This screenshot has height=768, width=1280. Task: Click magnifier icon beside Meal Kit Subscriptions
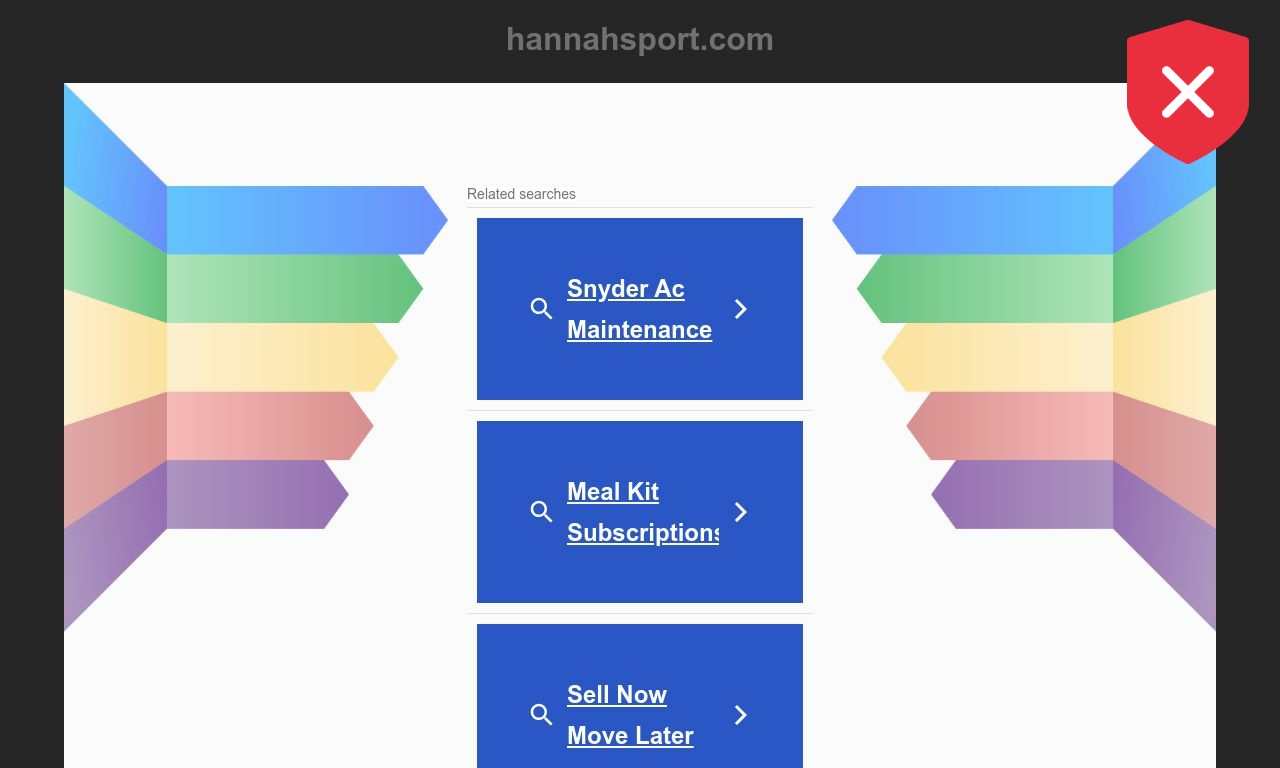pos(541,512)
